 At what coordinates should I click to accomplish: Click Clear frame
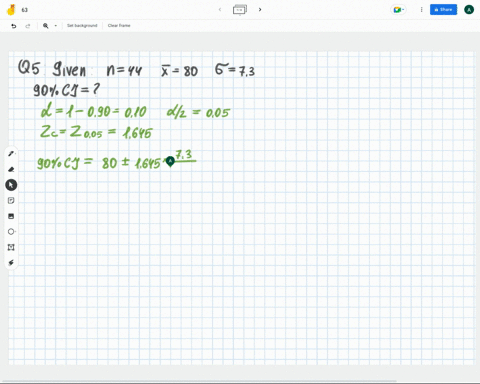tap(119, 26)
